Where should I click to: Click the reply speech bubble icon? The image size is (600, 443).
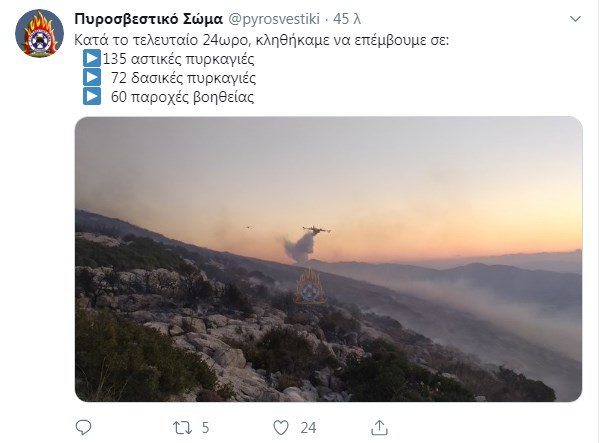(83, 427)
